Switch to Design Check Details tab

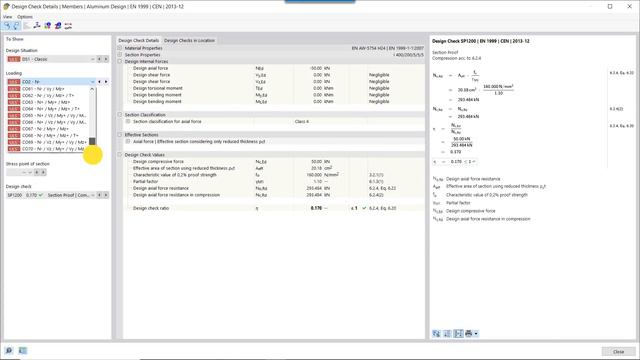(x=139, y=40)
